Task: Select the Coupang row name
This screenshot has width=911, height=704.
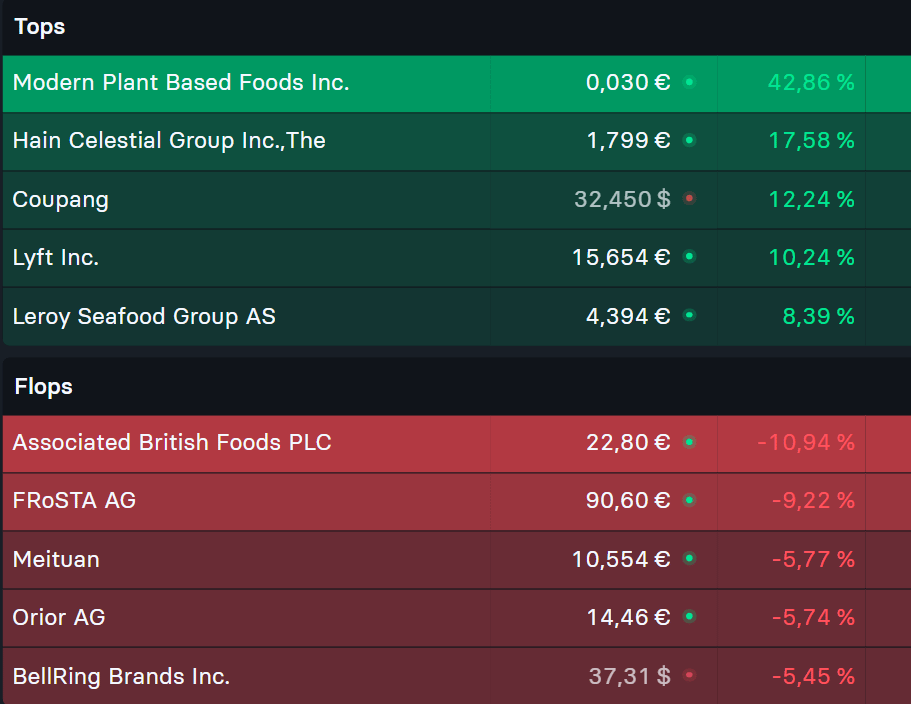Action: point(61,199)
